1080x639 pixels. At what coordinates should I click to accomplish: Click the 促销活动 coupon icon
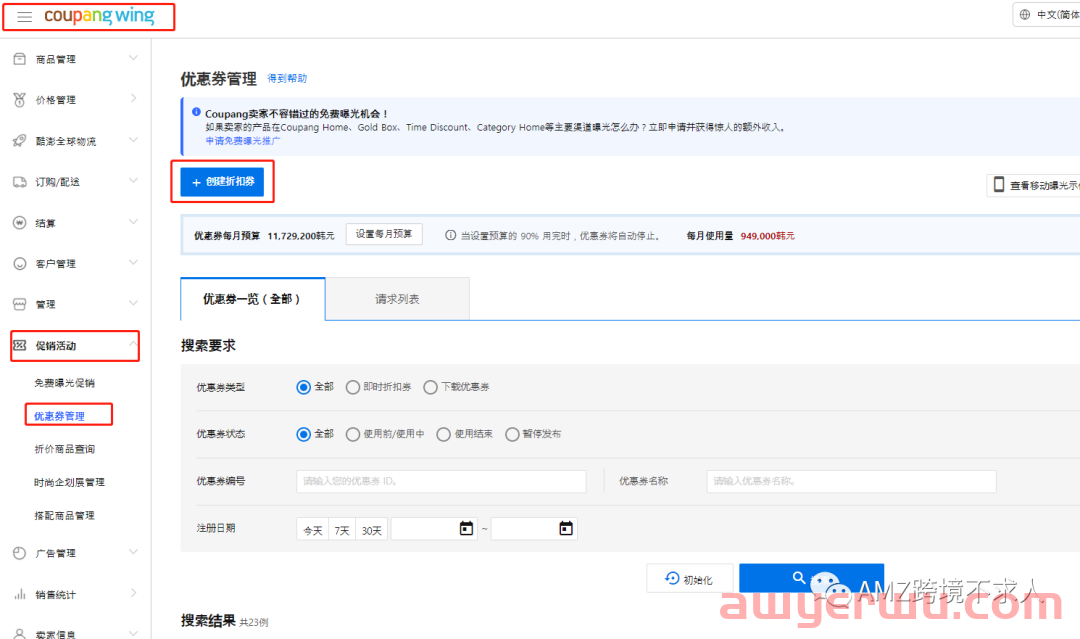coord(19,345)
